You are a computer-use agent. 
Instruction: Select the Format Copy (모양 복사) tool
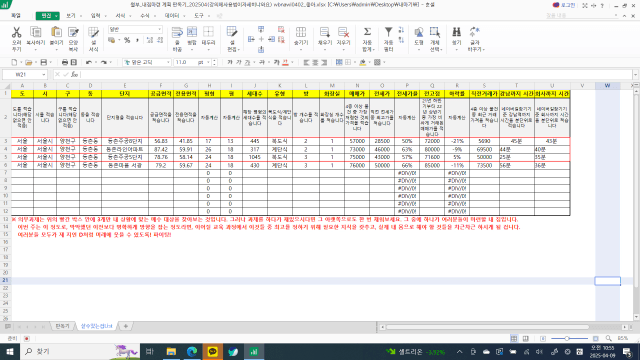coord(73,33)
